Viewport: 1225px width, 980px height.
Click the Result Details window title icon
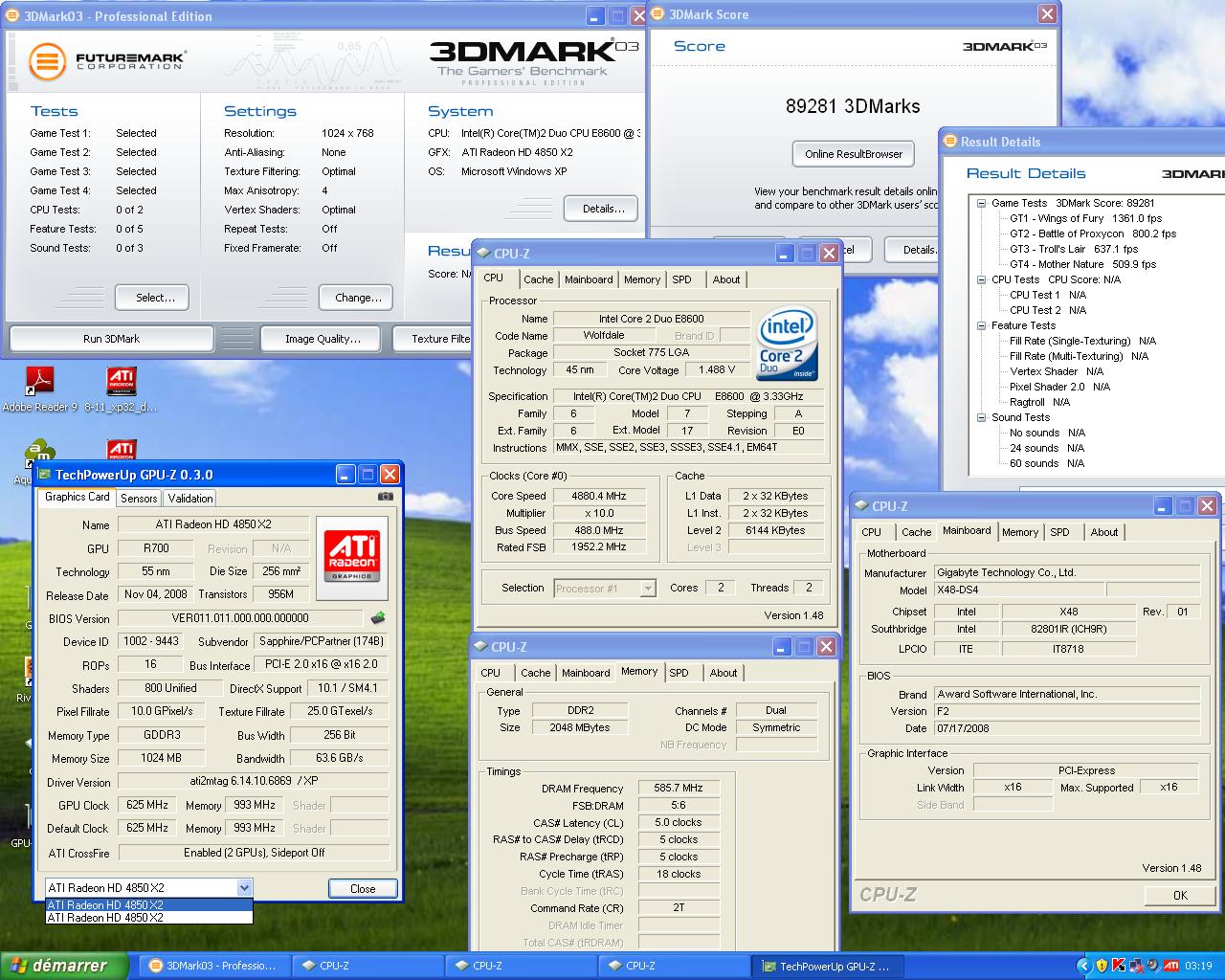(950, 142)
